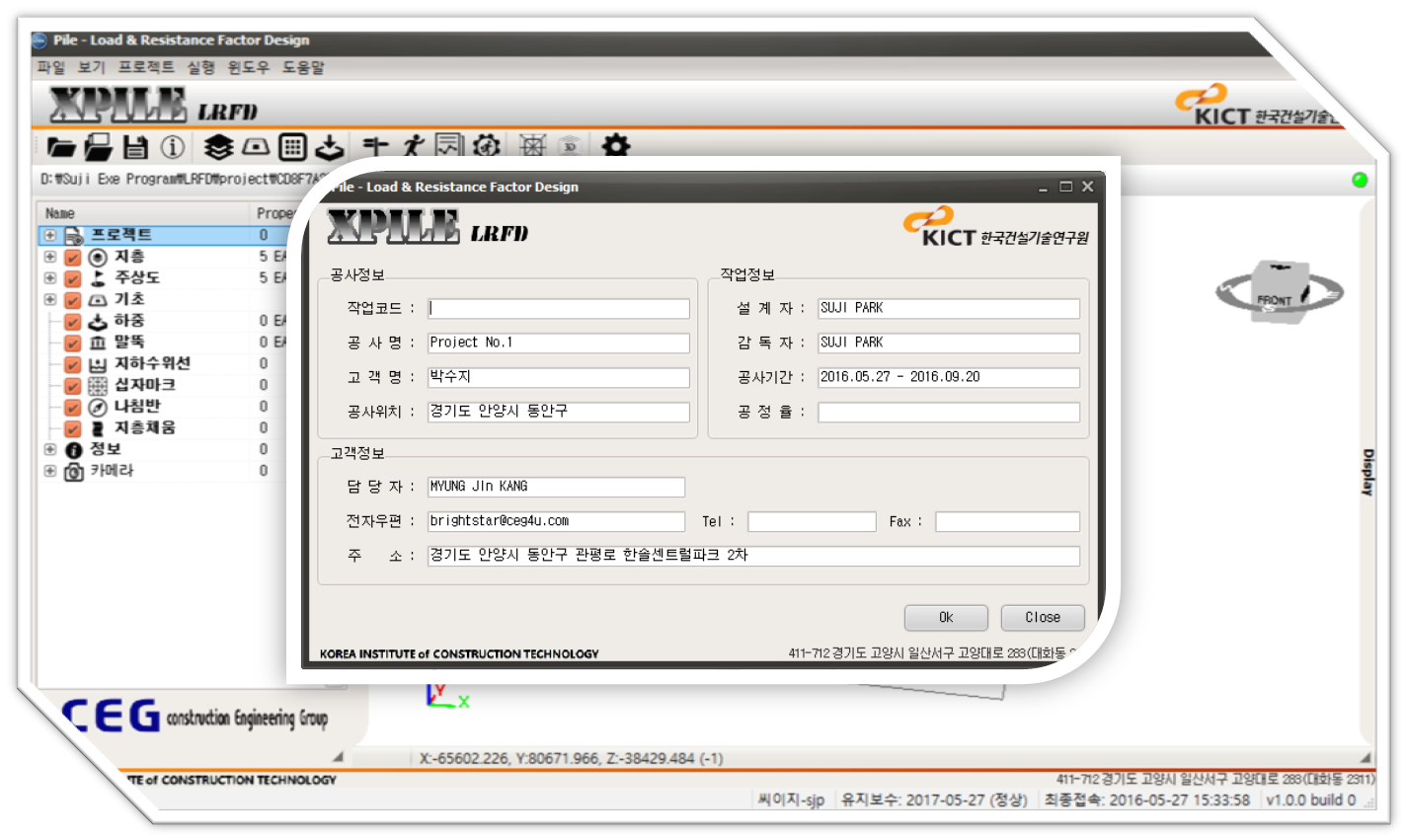Open the vertical Display side panel tab
Viewport: 1407px width, 840px height.
tap(1368, 472)
